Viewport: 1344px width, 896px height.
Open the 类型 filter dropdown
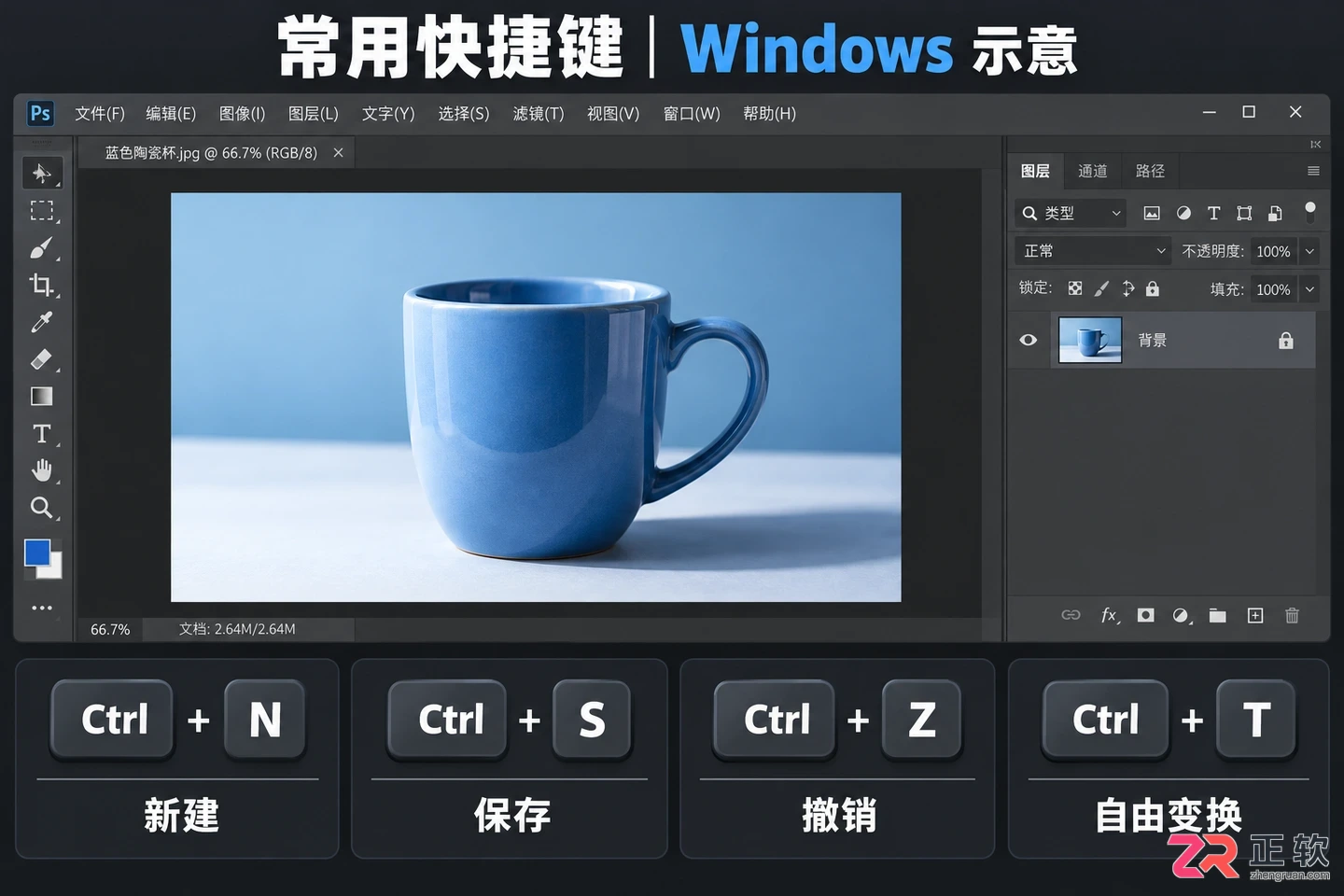point(1071,213)
